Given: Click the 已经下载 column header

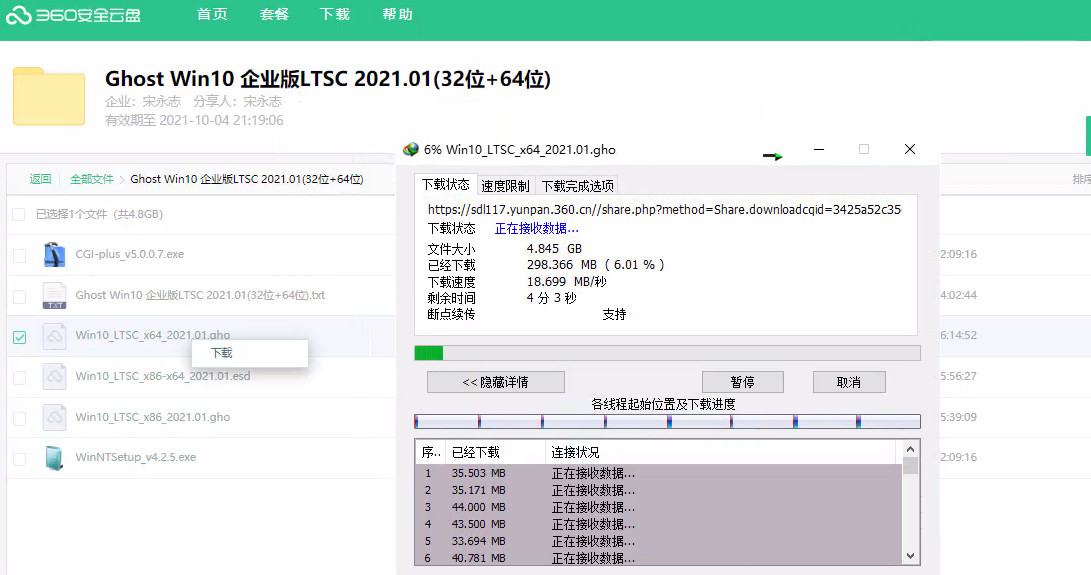Looking at the screenshot, I should click(495, 452).
